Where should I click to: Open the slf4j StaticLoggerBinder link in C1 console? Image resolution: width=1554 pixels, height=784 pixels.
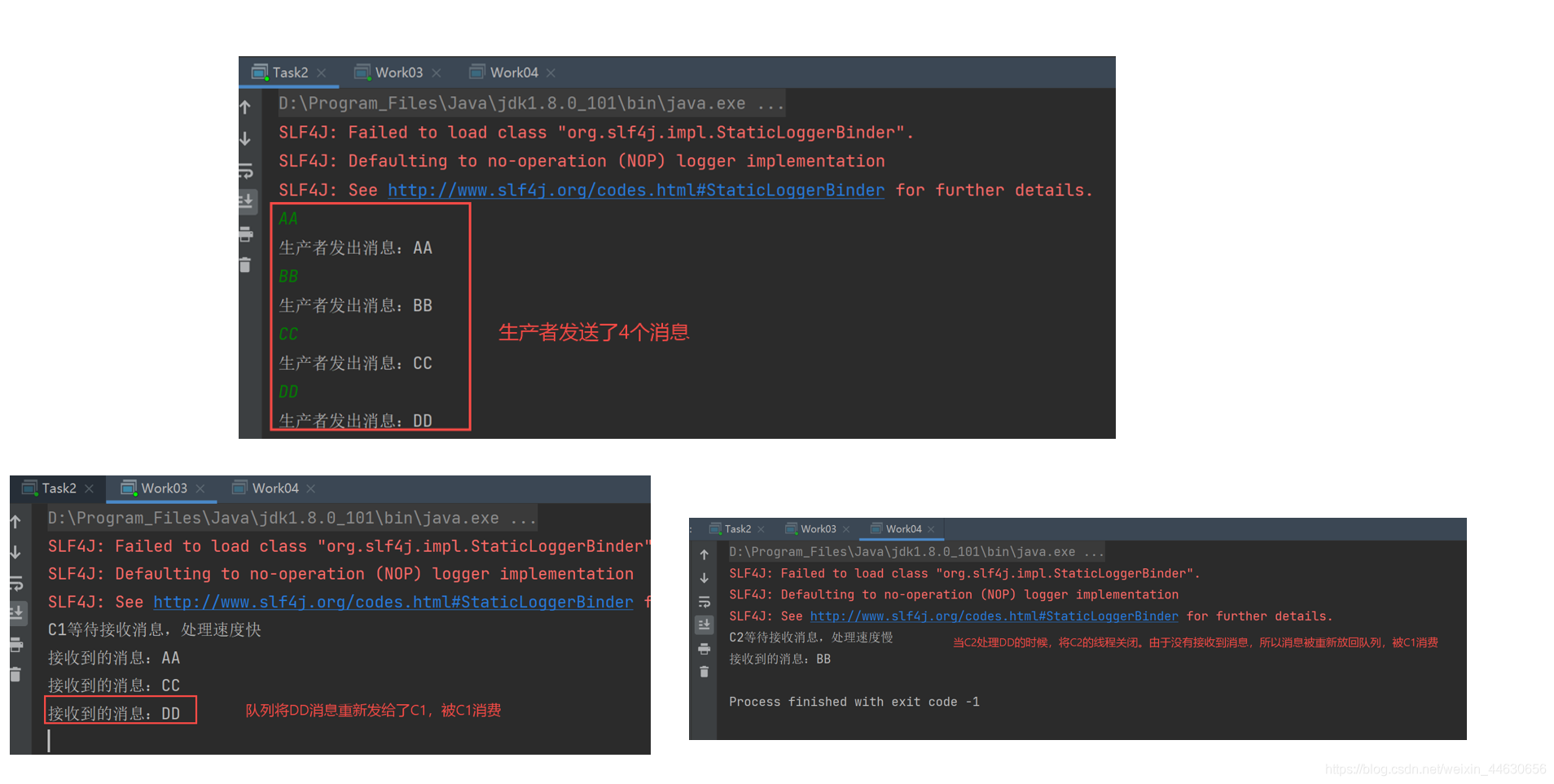(393, 602)
